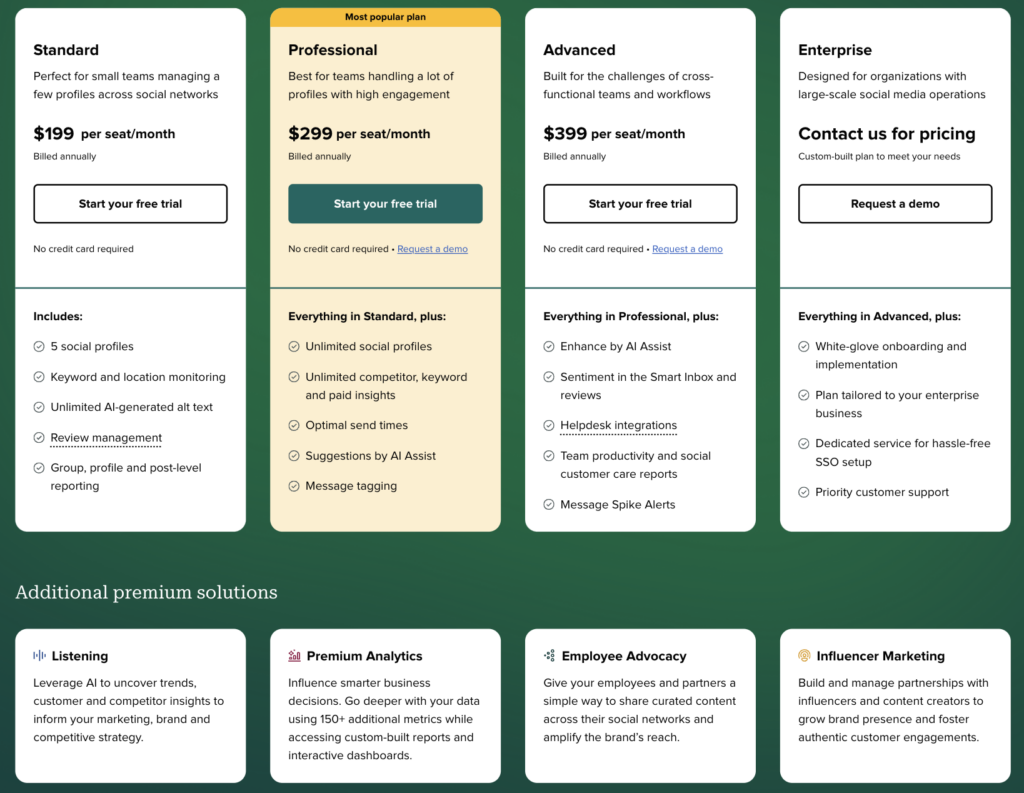The image size is (1024, 793).
Task: Click checkmark icon beside Review management
Action: click(x=39, y=438)
